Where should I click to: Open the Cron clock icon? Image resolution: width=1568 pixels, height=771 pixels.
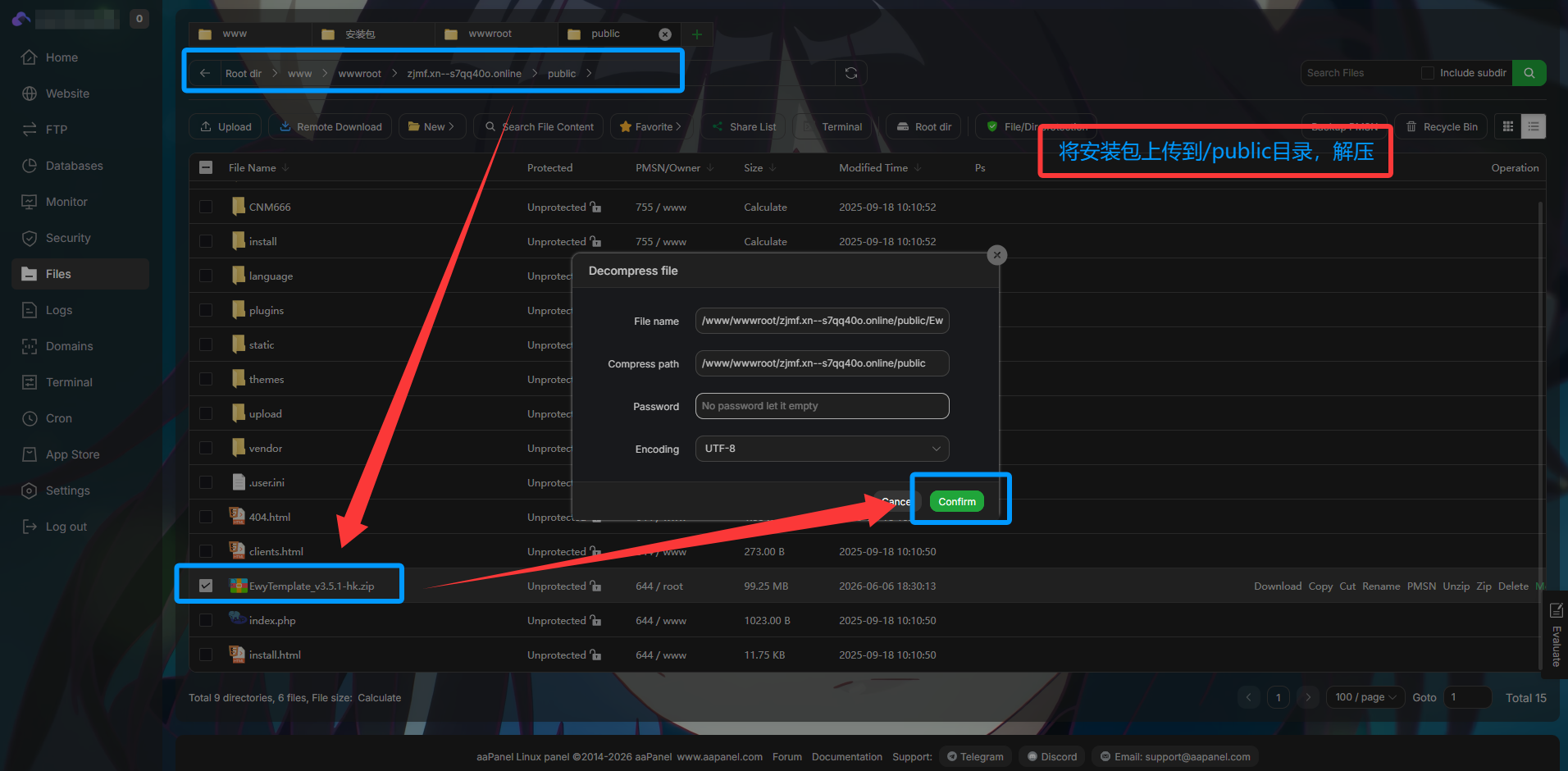(30, 418)
